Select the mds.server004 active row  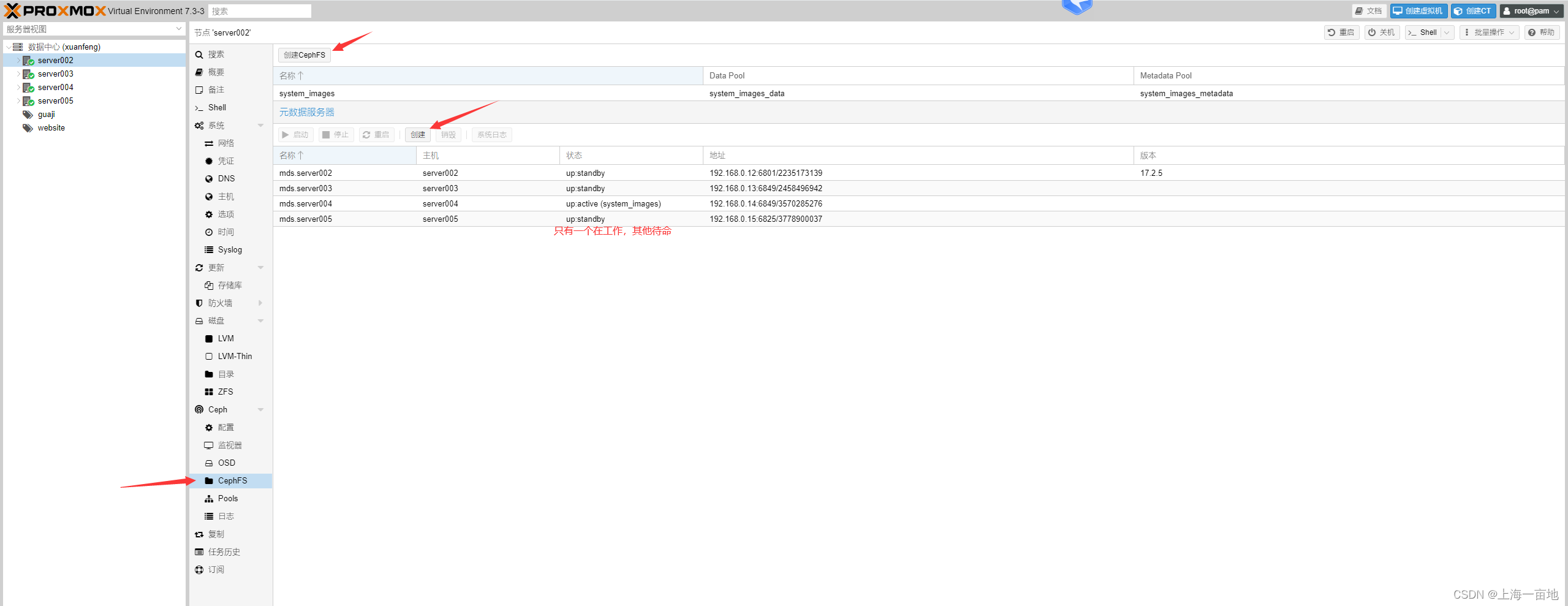[x=918, y=204]
